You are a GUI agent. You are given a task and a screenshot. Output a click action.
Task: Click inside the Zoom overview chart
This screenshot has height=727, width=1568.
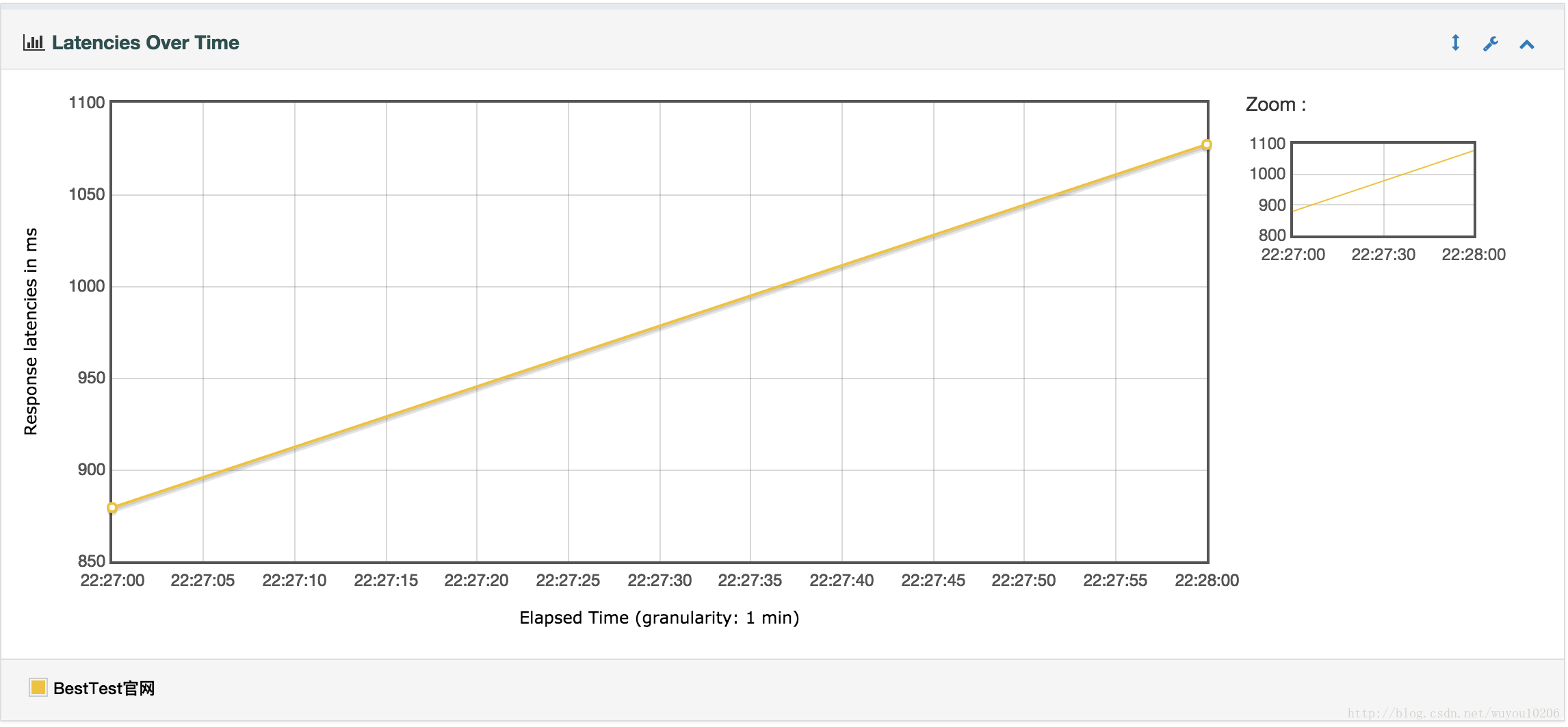1383,189
